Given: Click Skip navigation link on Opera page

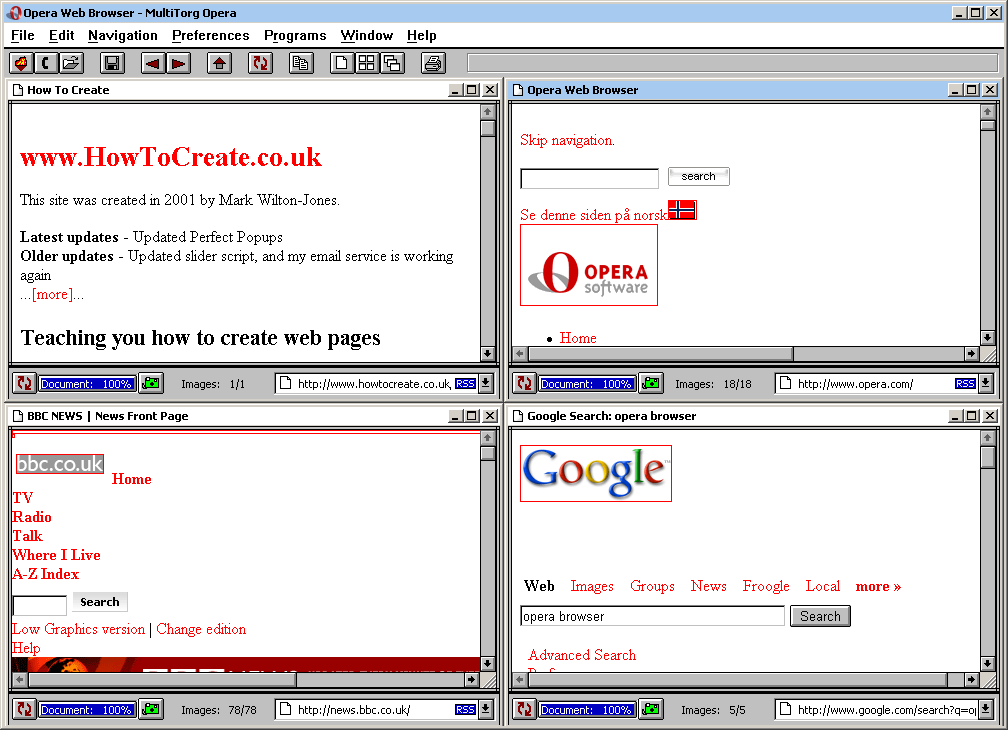Looking at the screenshot, I should [x=567, y=140].
